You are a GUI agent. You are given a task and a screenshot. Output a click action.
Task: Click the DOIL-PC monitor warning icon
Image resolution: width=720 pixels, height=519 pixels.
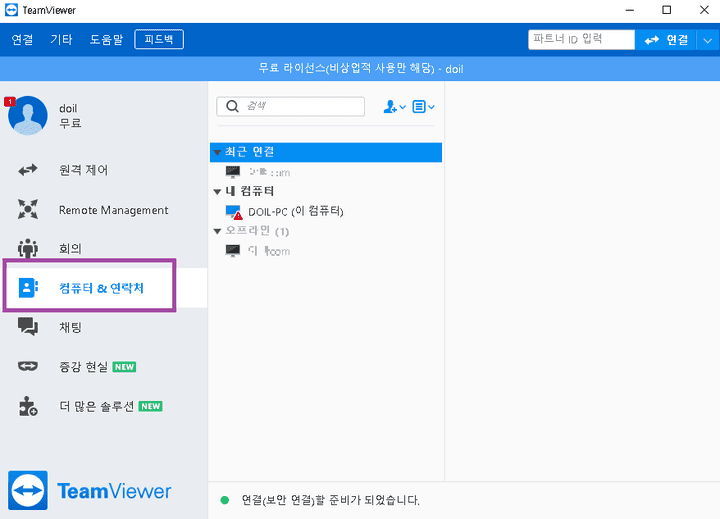[x=234, y=212]
